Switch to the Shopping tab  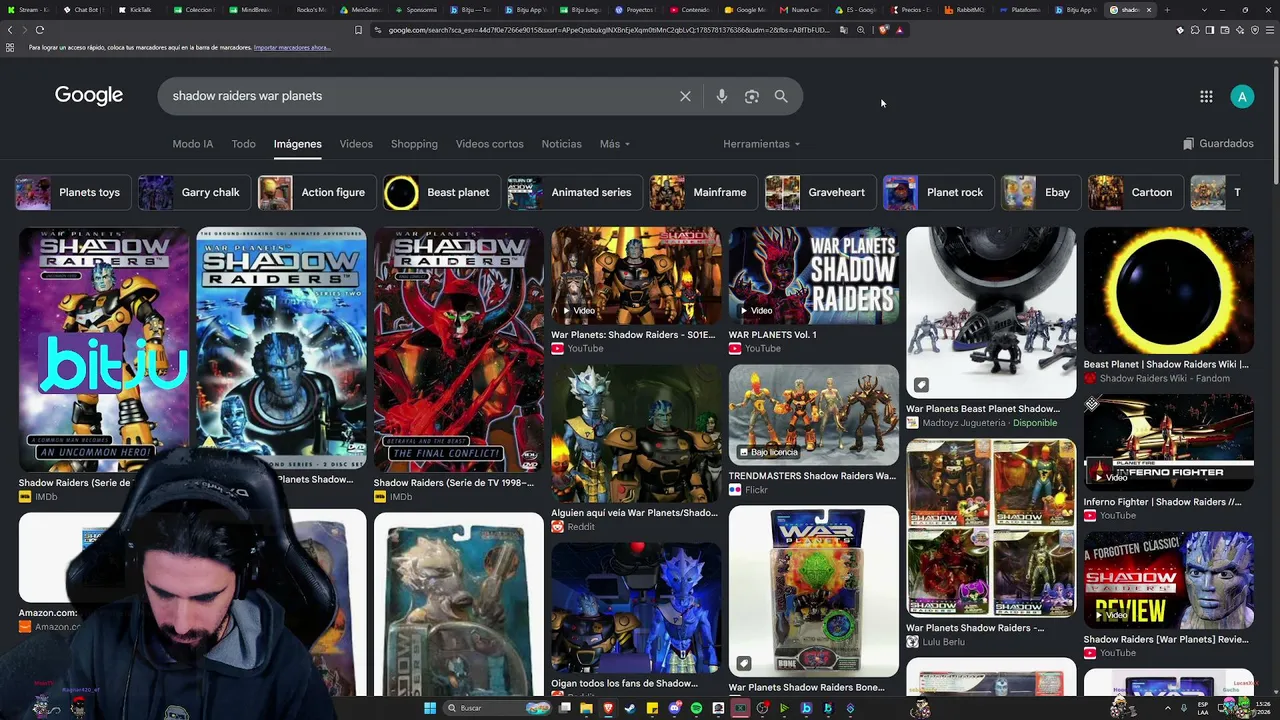click(414, 144)
